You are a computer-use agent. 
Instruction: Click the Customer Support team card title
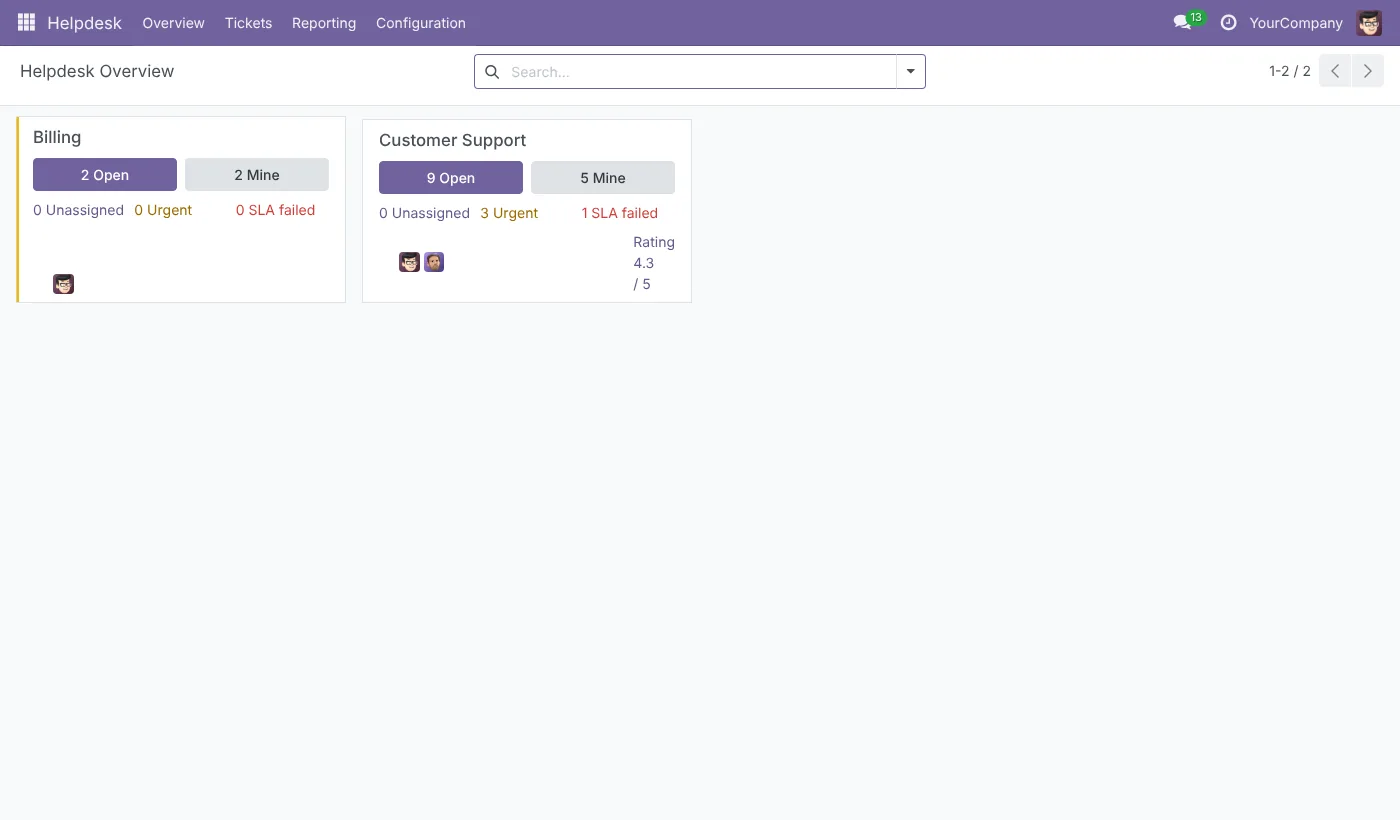tap(452, 140)
